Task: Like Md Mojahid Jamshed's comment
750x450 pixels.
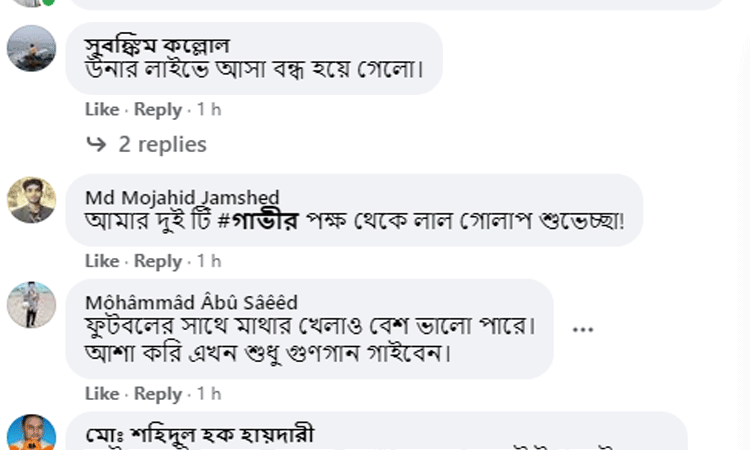Action: tap(102, 261)
